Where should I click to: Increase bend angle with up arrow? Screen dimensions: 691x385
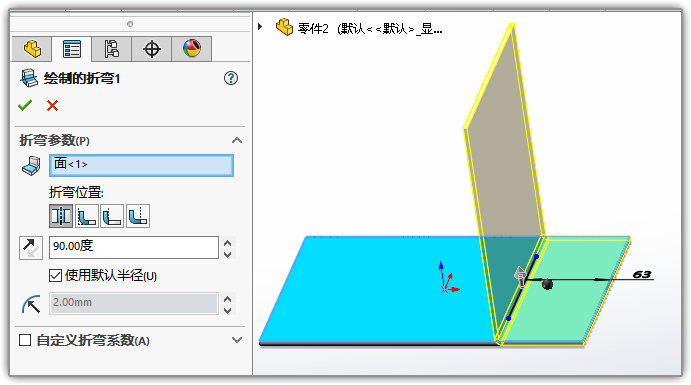click(227, 242)
